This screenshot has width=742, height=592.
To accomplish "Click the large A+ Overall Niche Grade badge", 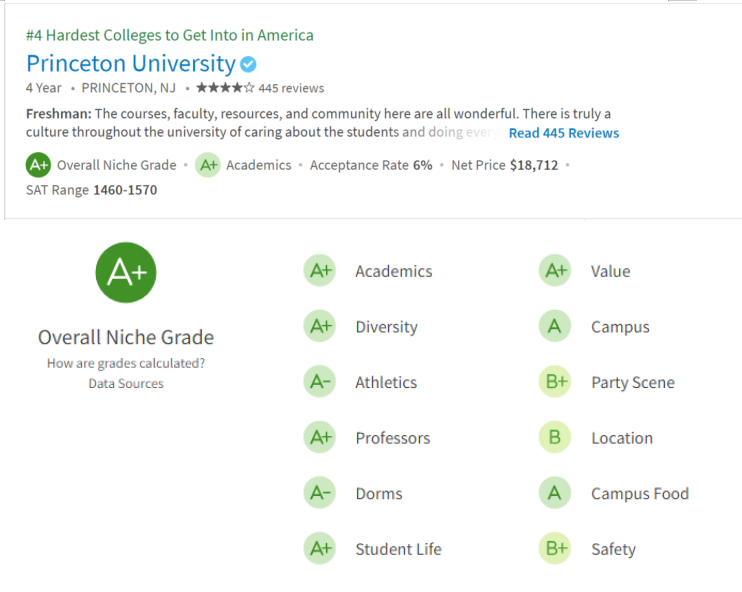I will click(126, 272).
